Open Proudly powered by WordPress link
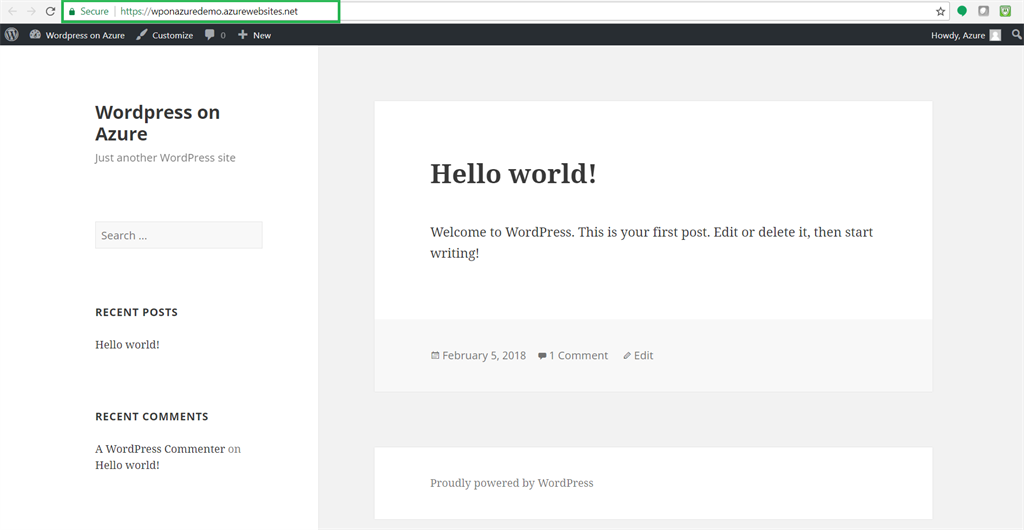 click(x=512, y=484)
